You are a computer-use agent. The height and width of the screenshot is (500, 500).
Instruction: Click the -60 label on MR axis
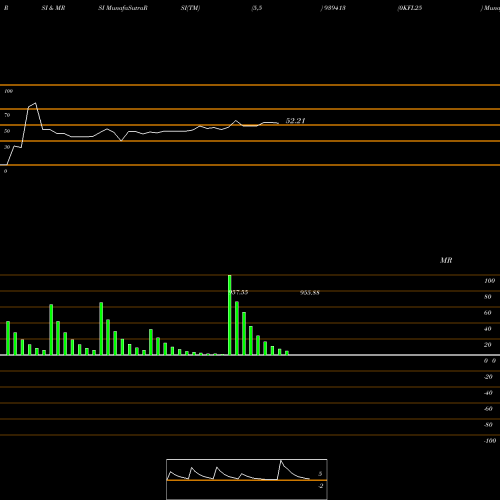(488, 409)
